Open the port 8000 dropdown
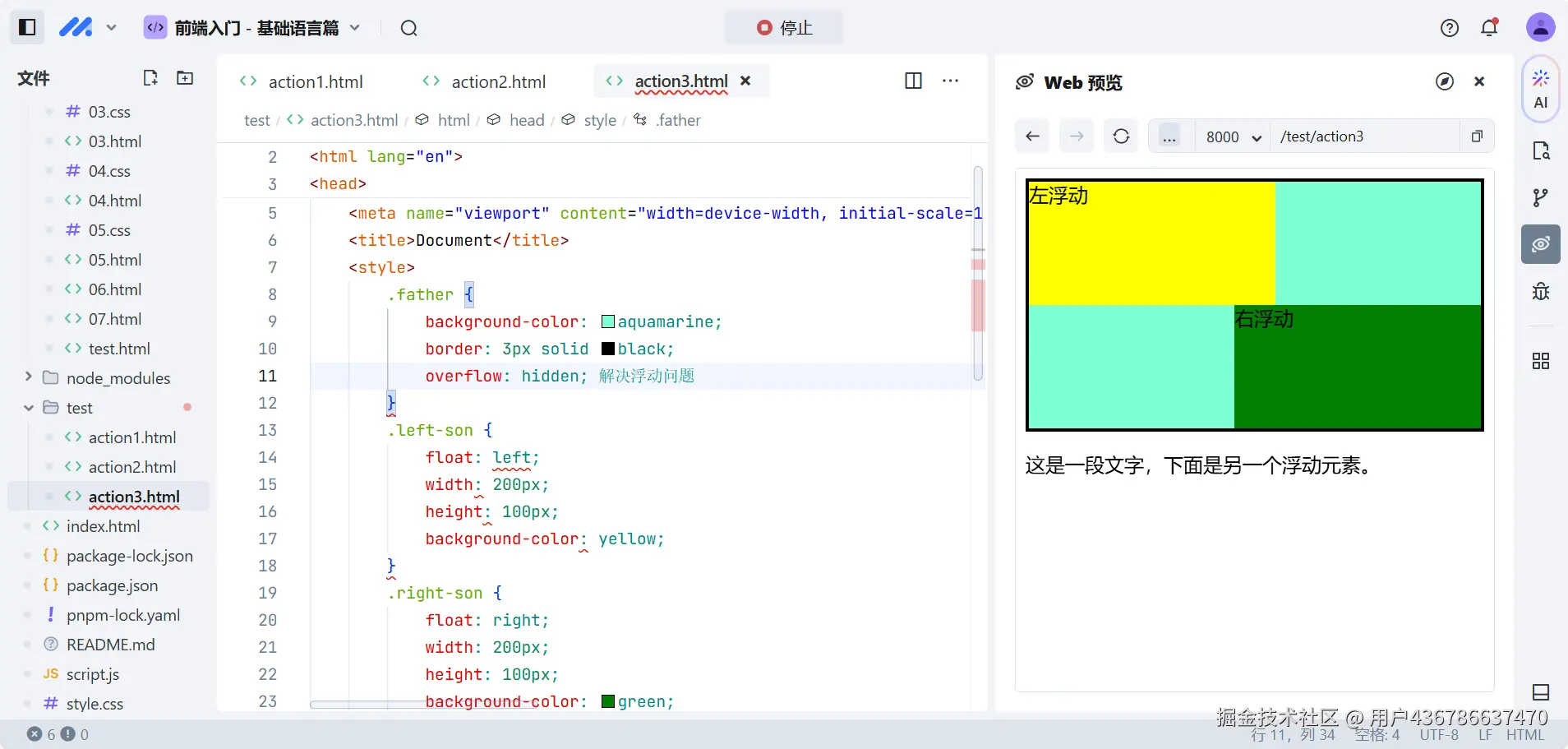The height and width of the screenshot is (749, 1568). tap(1232, 136)
